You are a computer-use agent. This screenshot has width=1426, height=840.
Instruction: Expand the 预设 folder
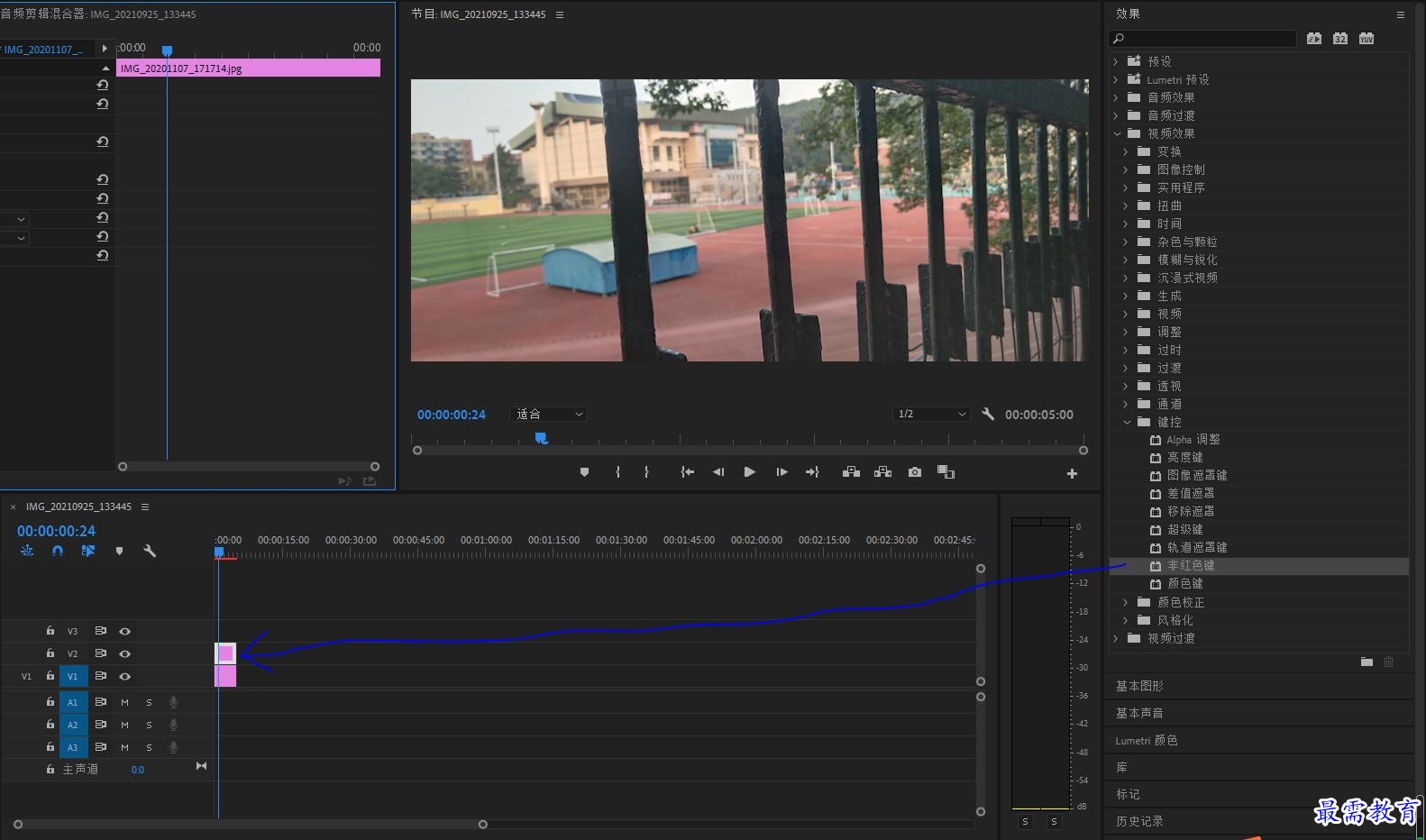[1116, 61]
